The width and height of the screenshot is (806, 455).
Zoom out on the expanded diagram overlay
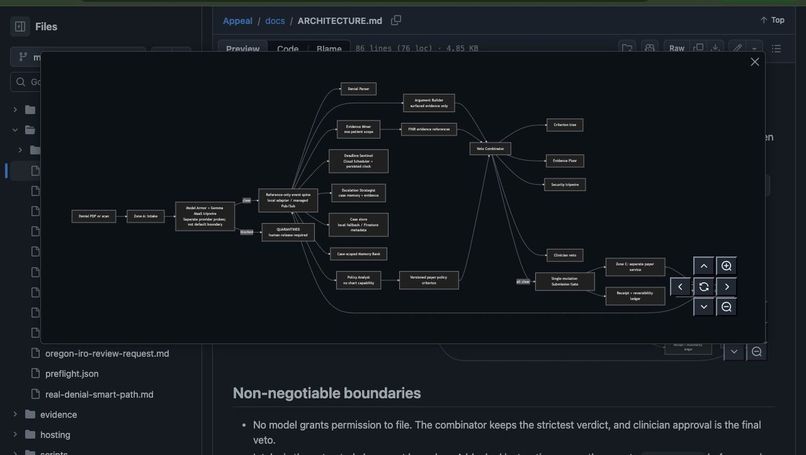[726, 307]
